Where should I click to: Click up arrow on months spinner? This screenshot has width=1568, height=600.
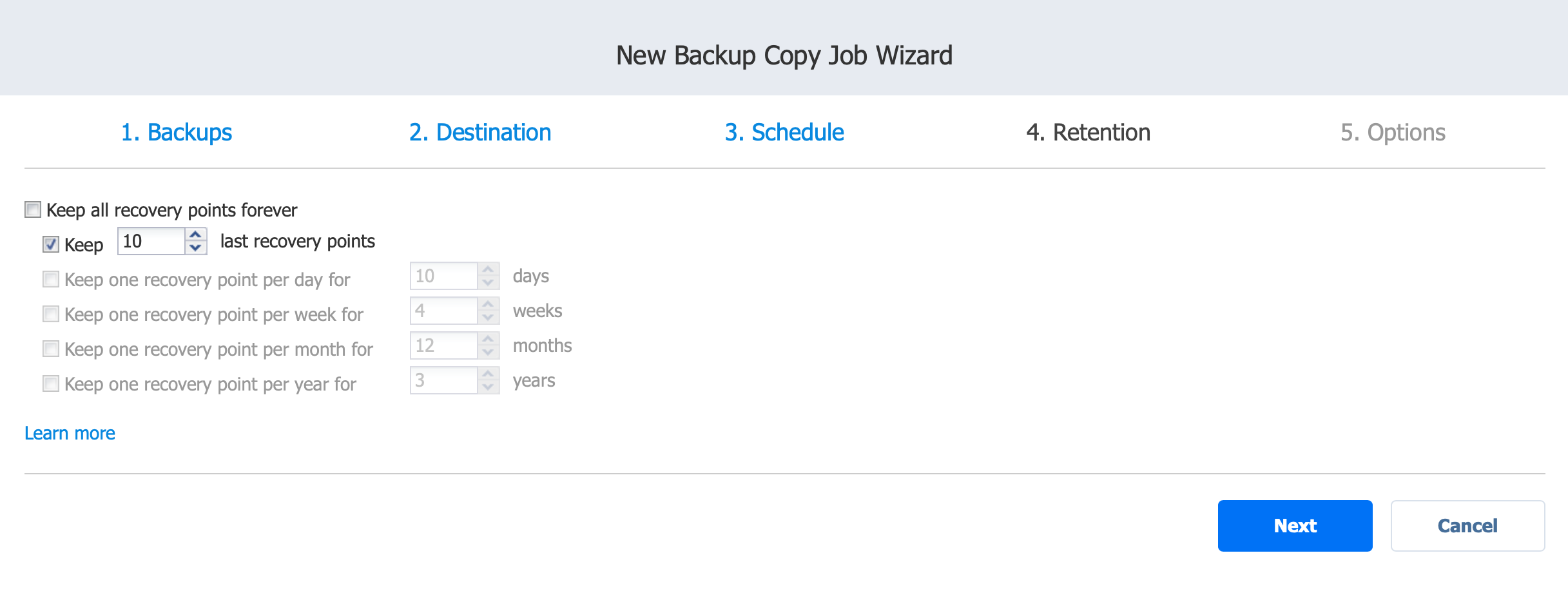coord(489,339)
